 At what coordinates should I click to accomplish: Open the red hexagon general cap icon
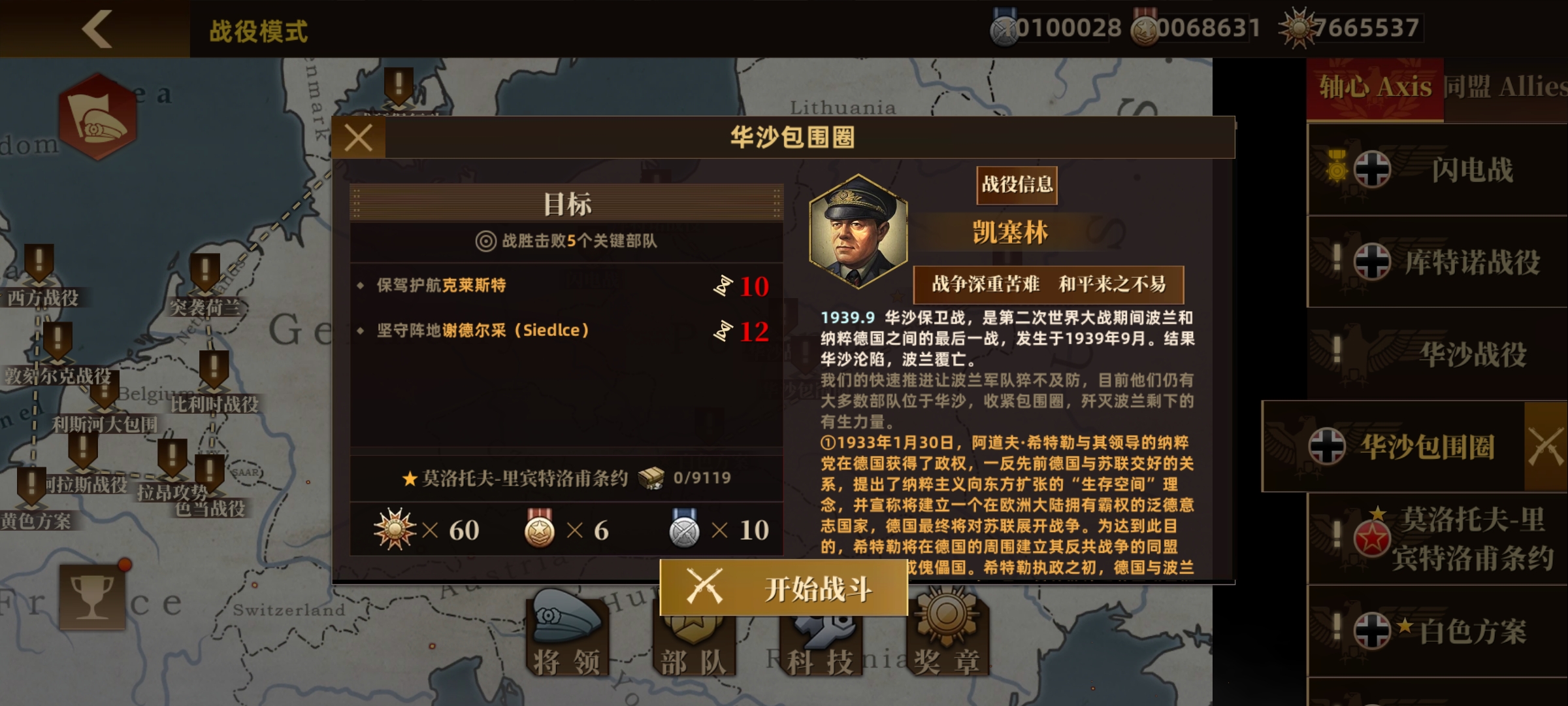[98, 117]
